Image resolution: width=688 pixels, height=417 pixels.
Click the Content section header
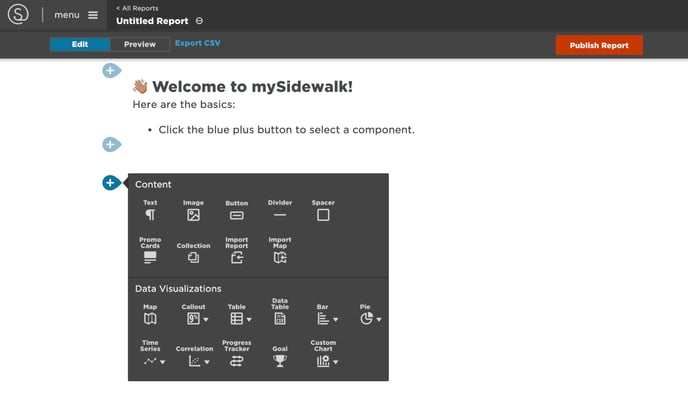(x=153, y=184)
